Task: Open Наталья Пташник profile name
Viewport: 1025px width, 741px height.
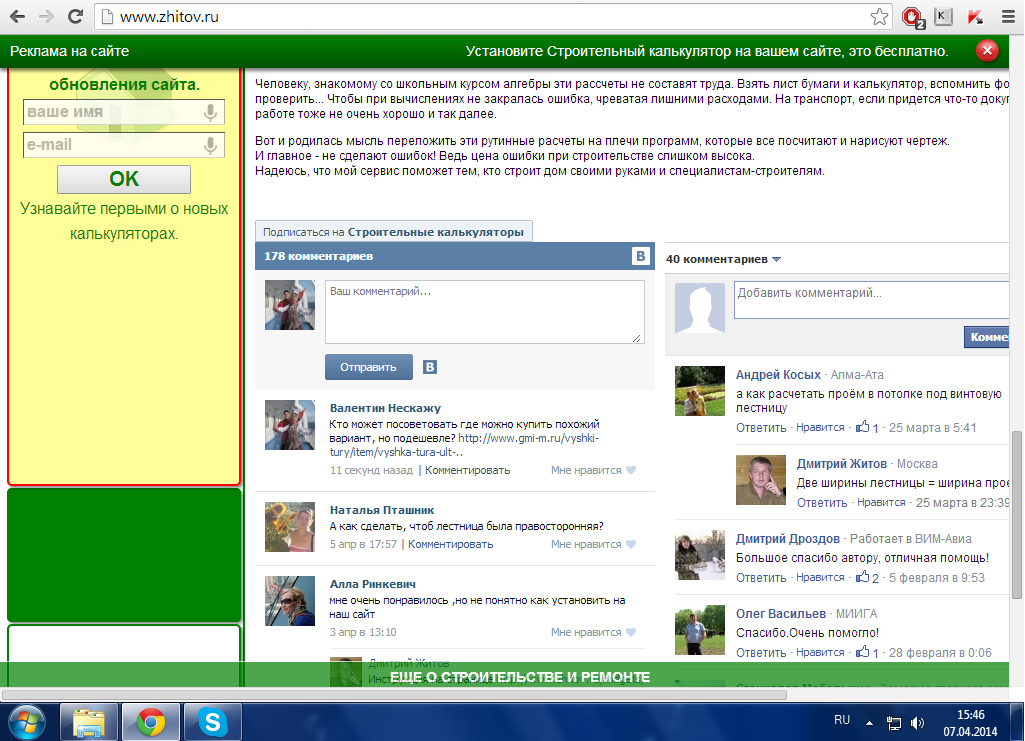Action: 382,510
